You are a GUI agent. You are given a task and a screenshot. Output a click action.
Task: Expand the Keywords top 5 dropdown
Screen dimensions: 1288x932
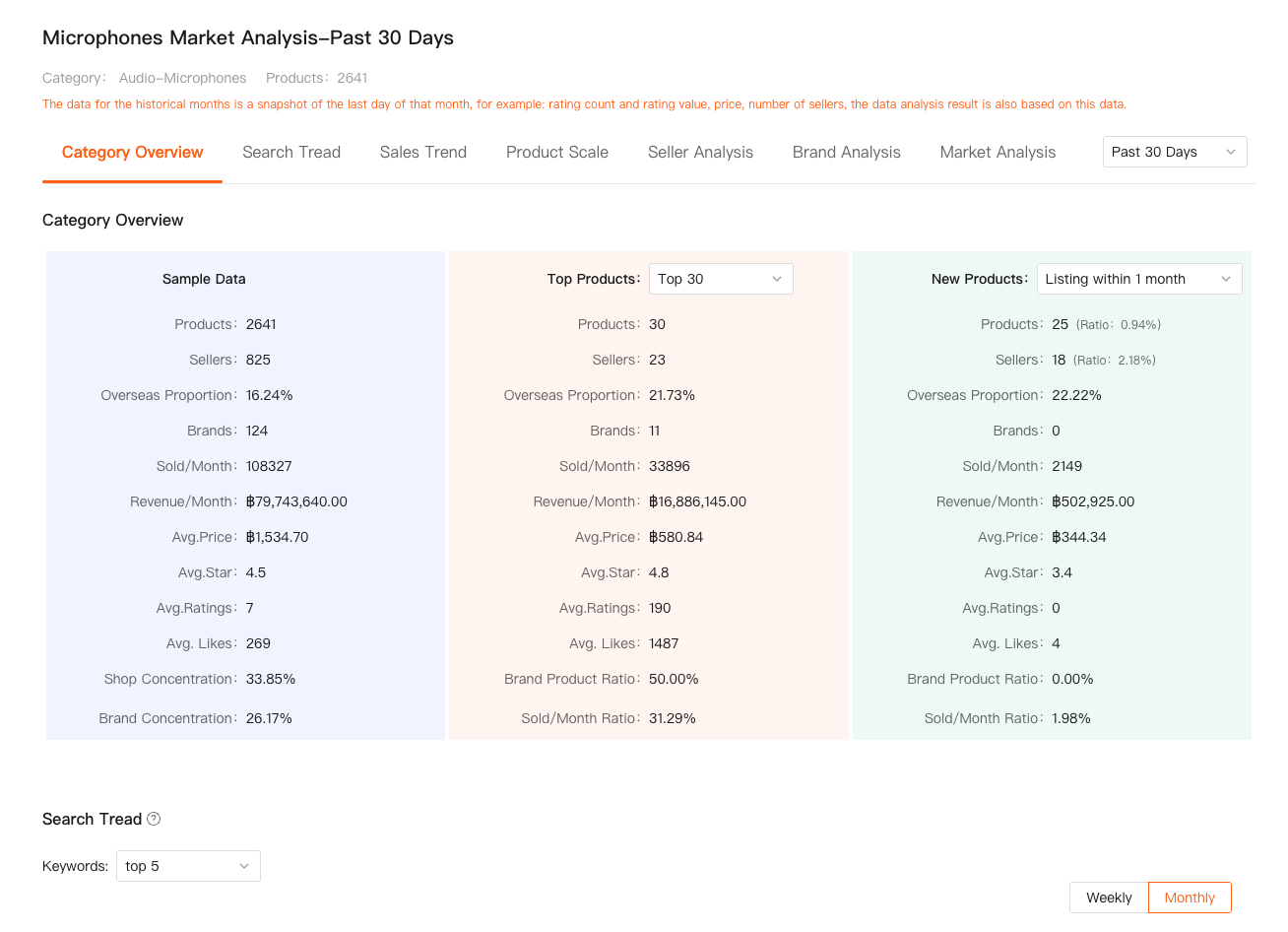tap(188, 866)
